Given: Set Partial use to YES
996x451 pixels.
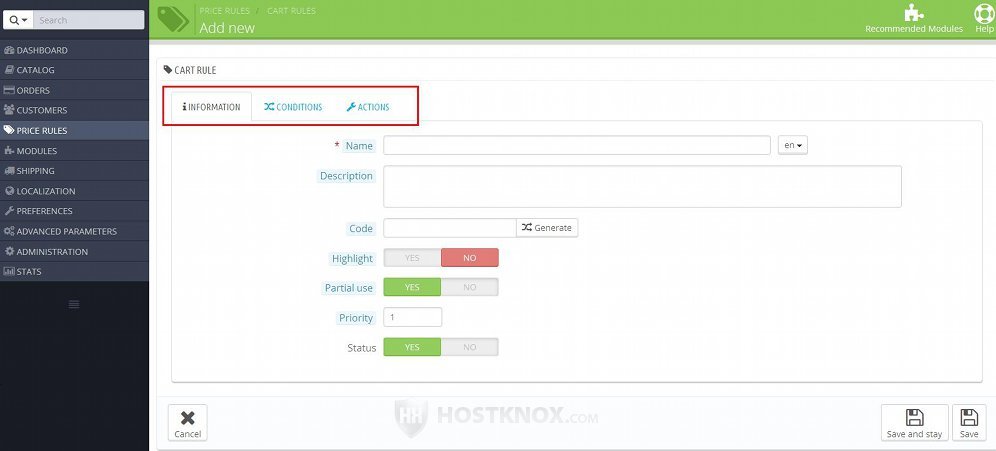Looking at the screenshot, I should tap(412, 287).
